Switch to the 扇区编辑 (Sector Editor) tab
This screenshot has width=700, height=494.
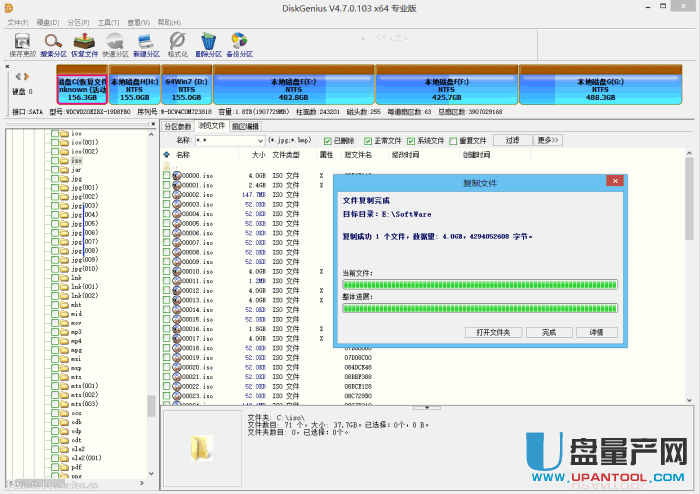tap(244, 127)
